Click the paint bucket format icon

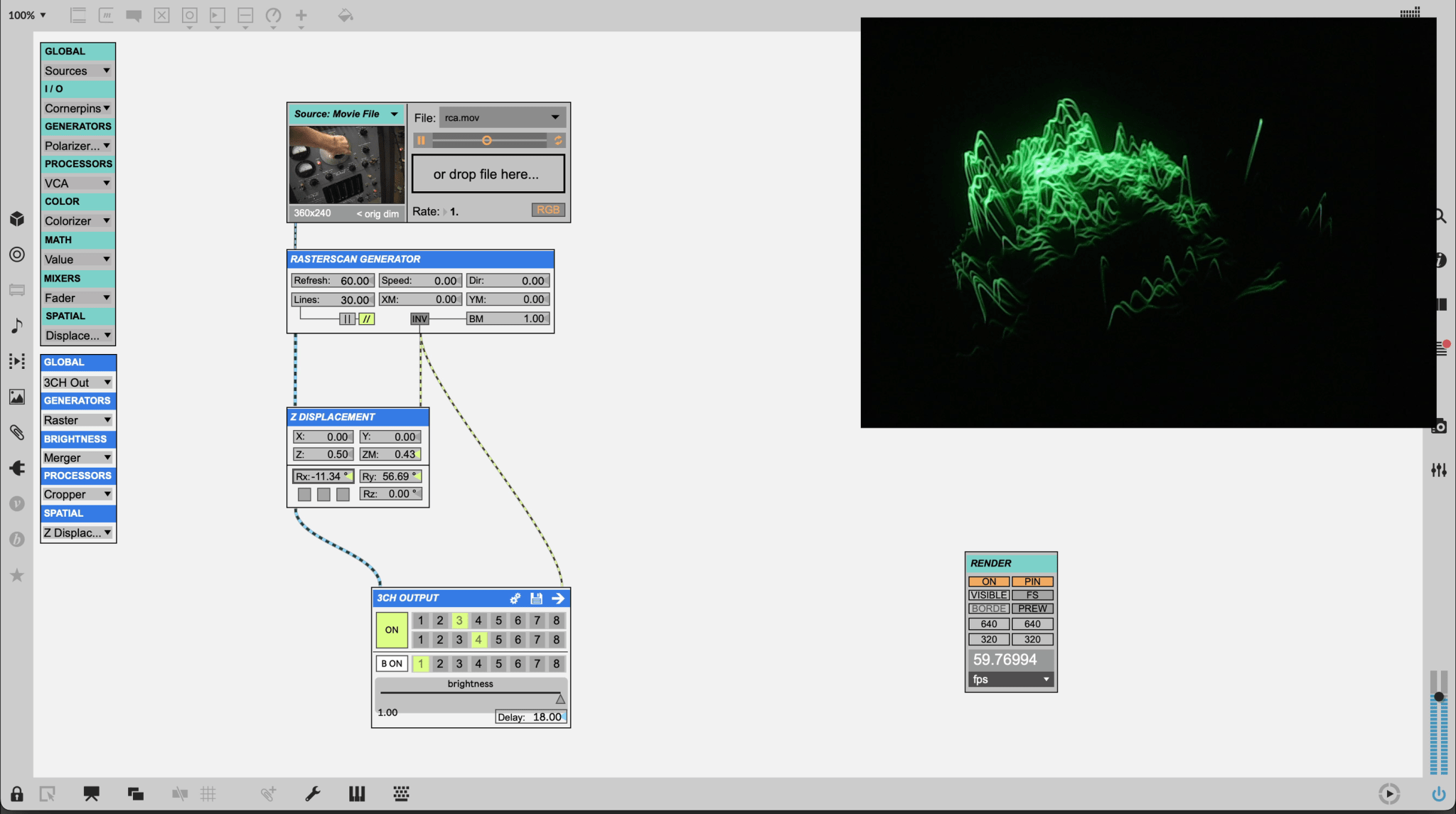click(346, 15)
